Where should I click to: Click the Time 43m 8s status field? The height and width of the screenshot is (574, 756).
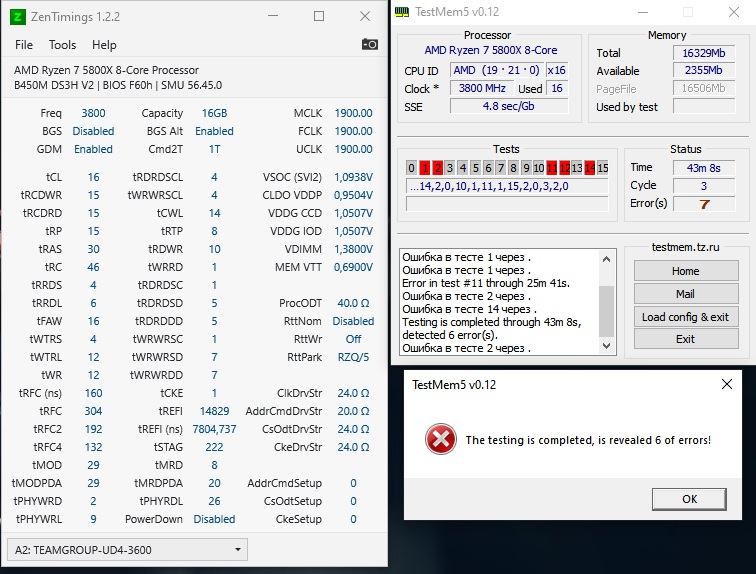pos(704,168)
